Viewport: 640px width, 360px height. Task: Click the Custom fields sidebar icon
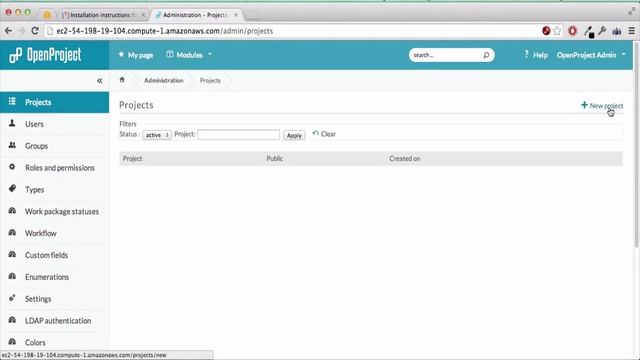(12, 254)
